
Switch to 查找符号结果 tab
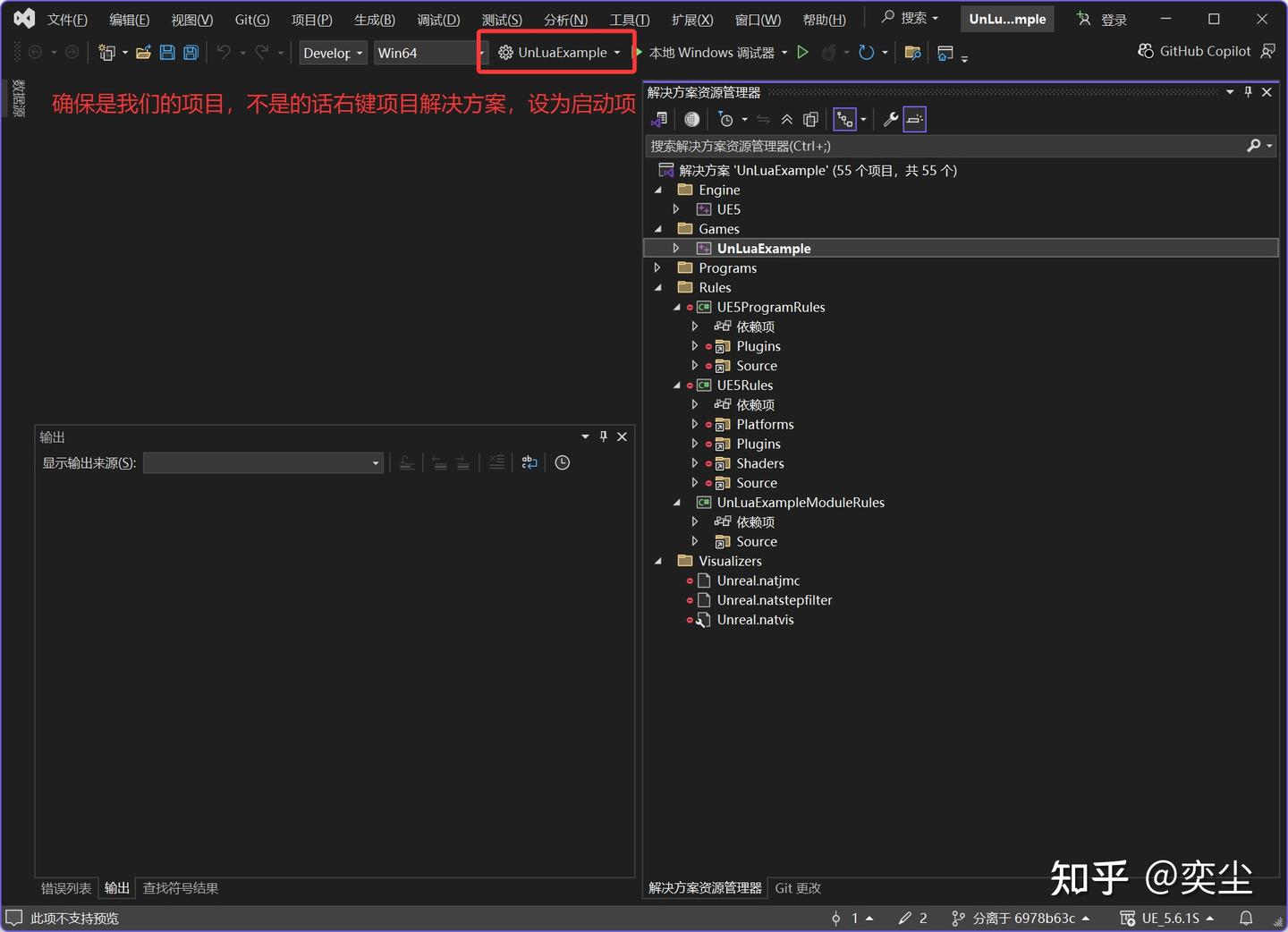tap(181, 888)
